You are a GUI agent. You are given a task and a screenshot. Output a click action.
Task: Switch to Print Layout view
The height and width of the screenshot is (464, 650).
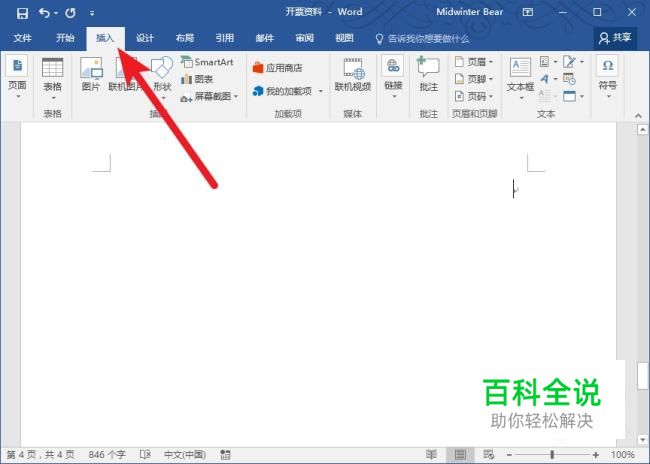pos(460,455)
